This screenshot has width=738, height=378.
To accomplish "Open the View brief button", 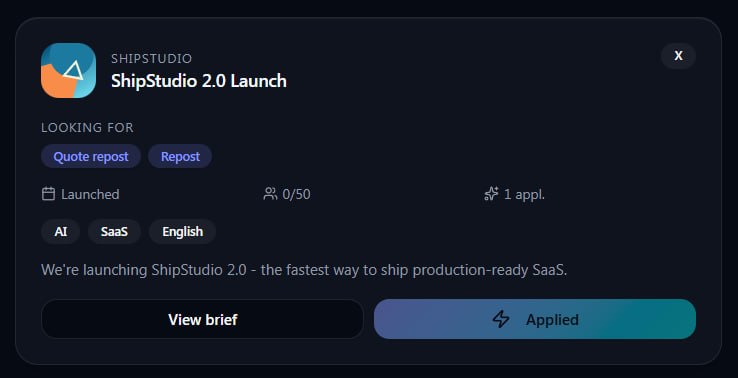I will tap(202, 319).
